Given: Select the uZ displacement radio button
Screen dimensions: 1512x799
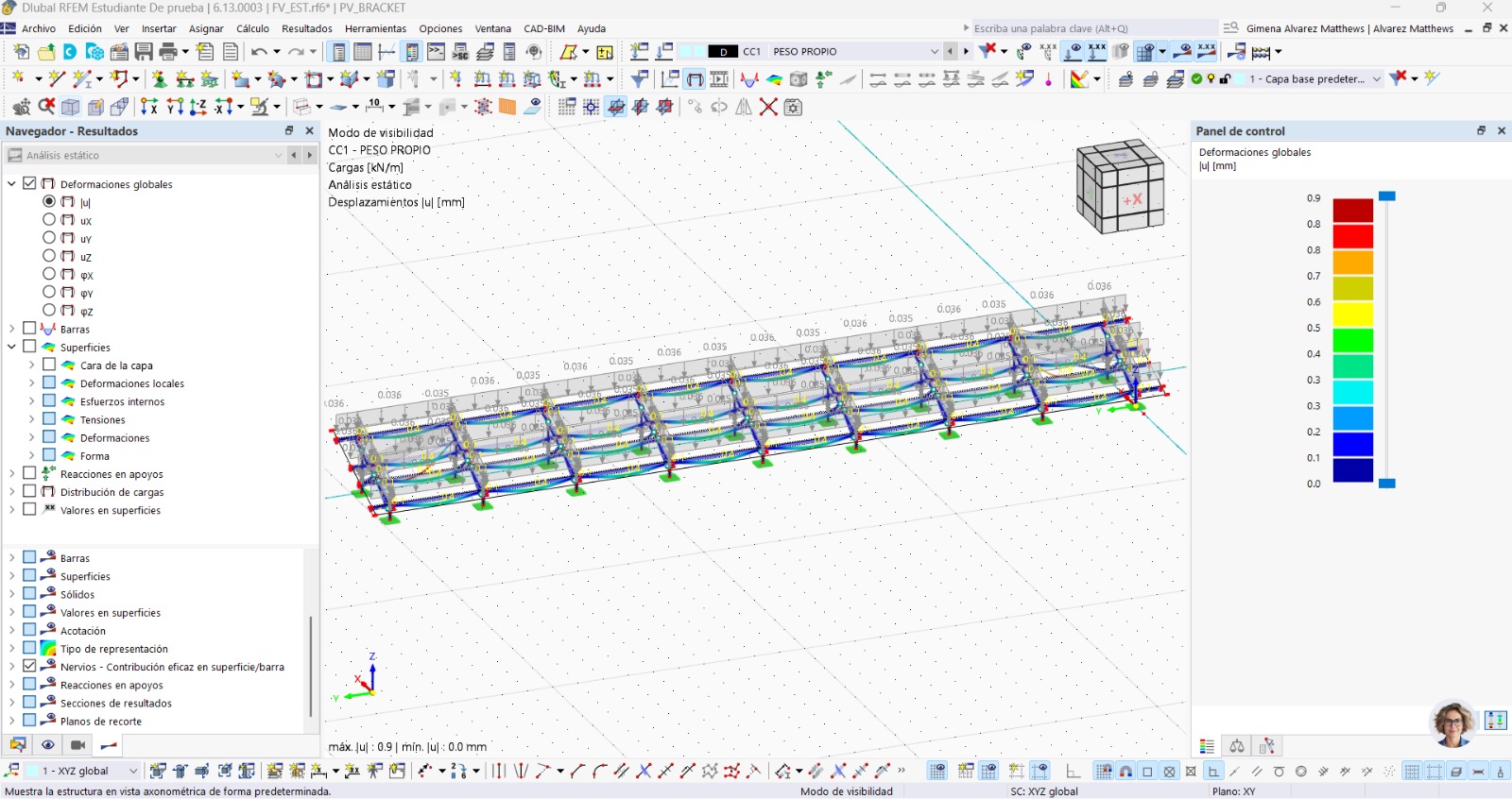Looking at the screenshot, I should 49,256.
